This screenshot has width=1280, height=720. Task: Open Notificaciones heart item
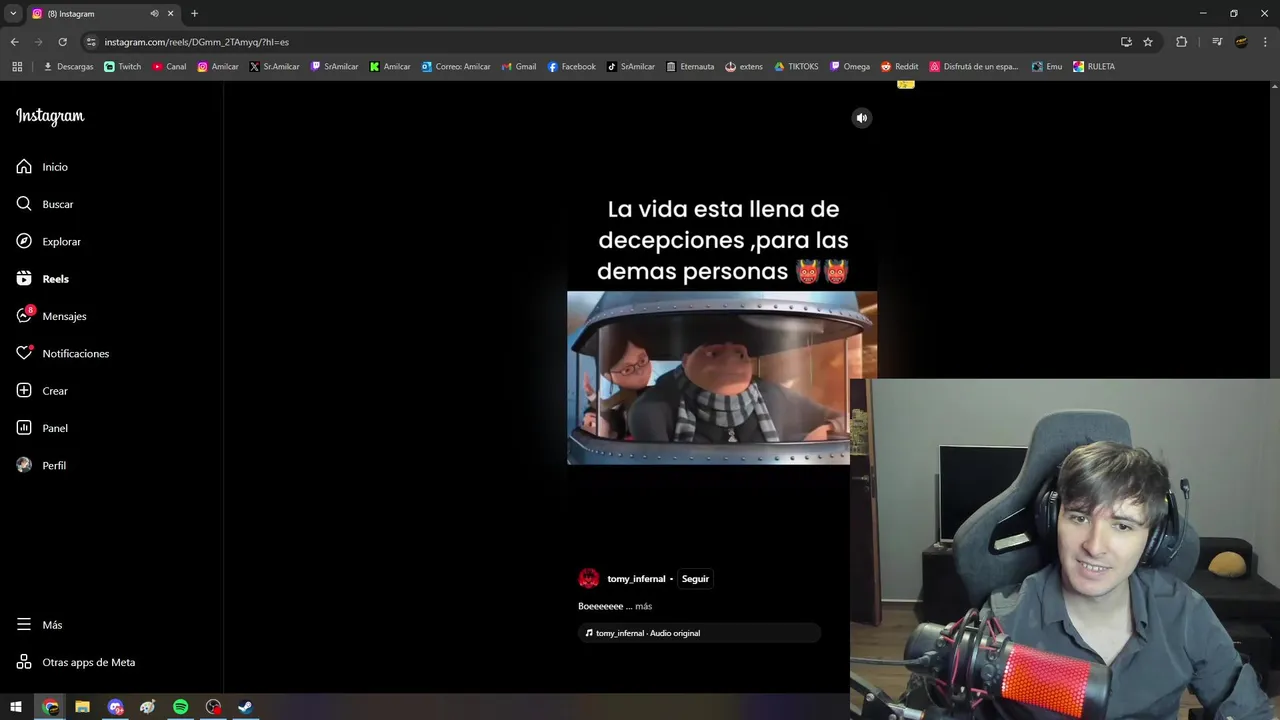[x=62, y=353]
